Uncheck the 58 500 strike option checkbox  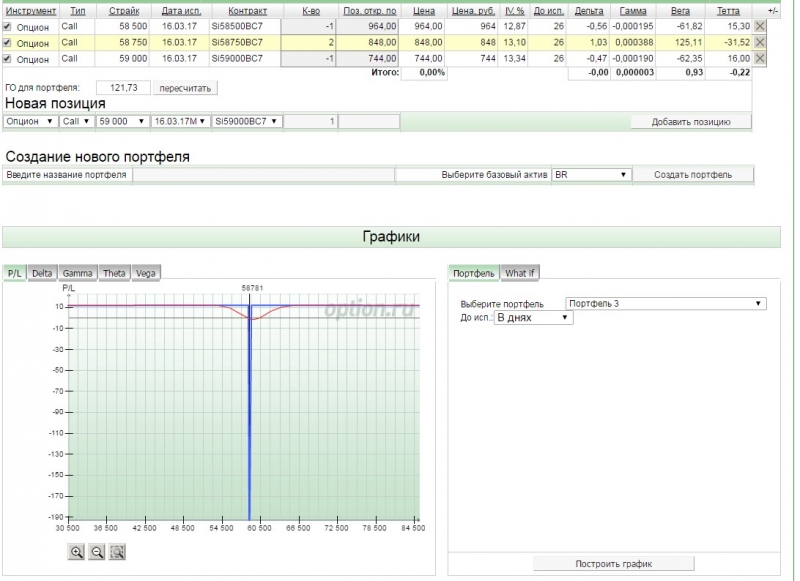pyautogui.click(x=8, y=26)
